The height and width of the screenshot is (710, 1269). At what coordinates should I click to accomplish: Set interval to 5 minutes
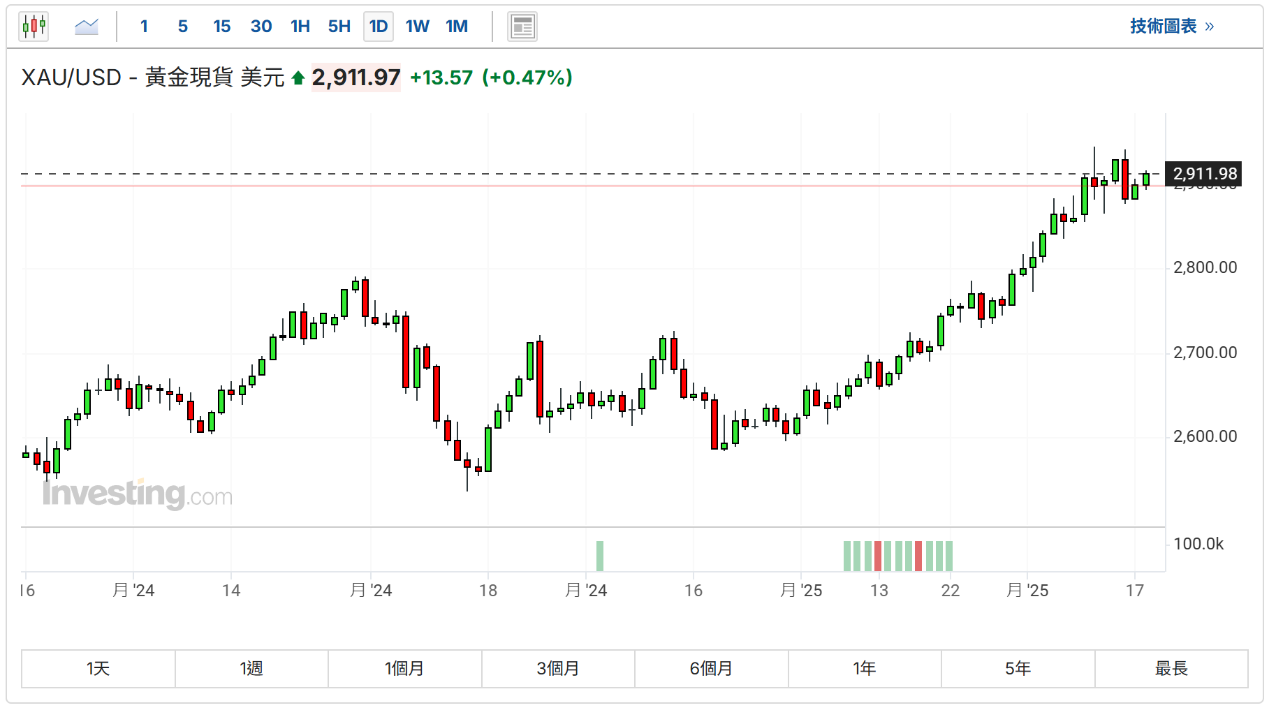coord(183,26)
